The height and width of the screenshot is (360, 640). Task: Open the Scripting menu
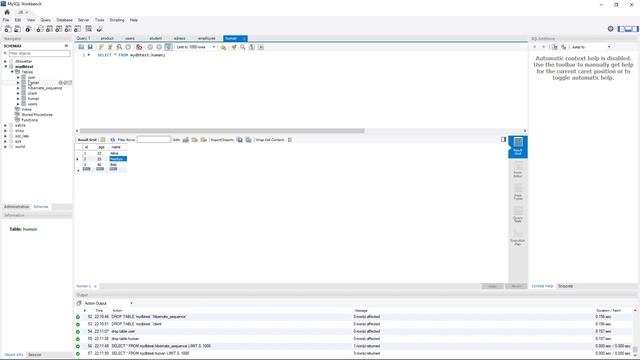117,20
